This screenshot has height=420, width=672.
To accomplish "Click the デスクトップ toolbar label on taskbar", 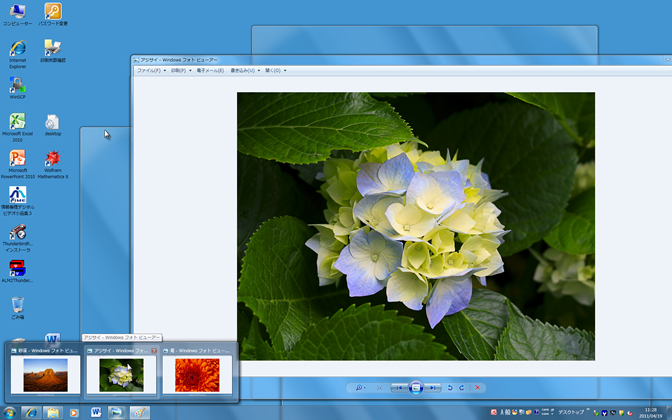I will pos(571,412).
